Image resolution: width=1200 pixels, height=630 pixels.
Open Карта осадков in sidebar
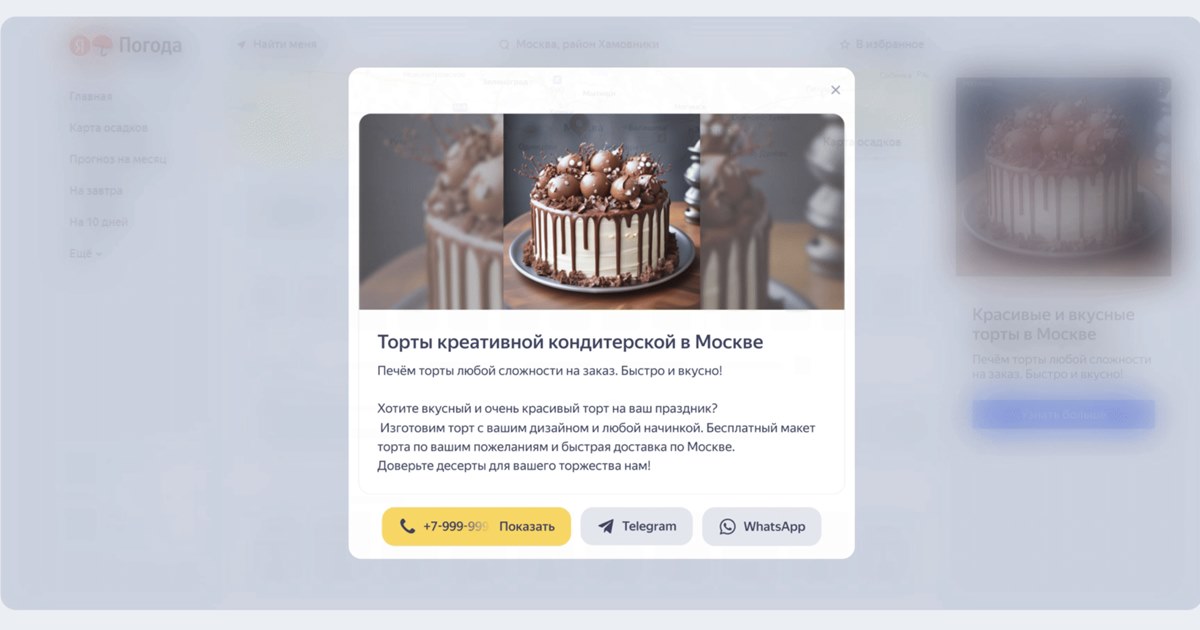click(x=109, y=128)
